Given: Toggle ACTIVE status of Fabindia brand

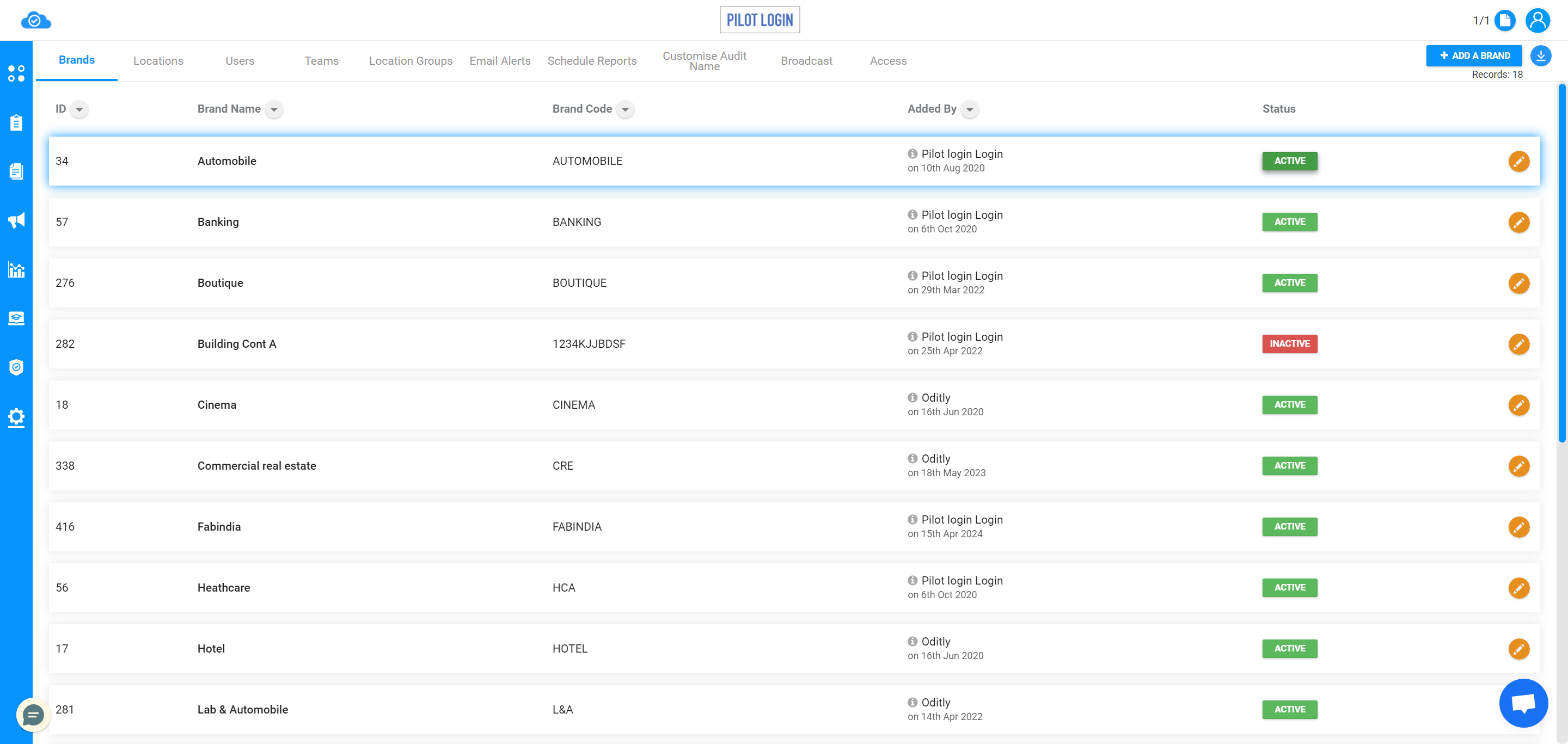Looking at the screenshot, I should pos(1289,527).
